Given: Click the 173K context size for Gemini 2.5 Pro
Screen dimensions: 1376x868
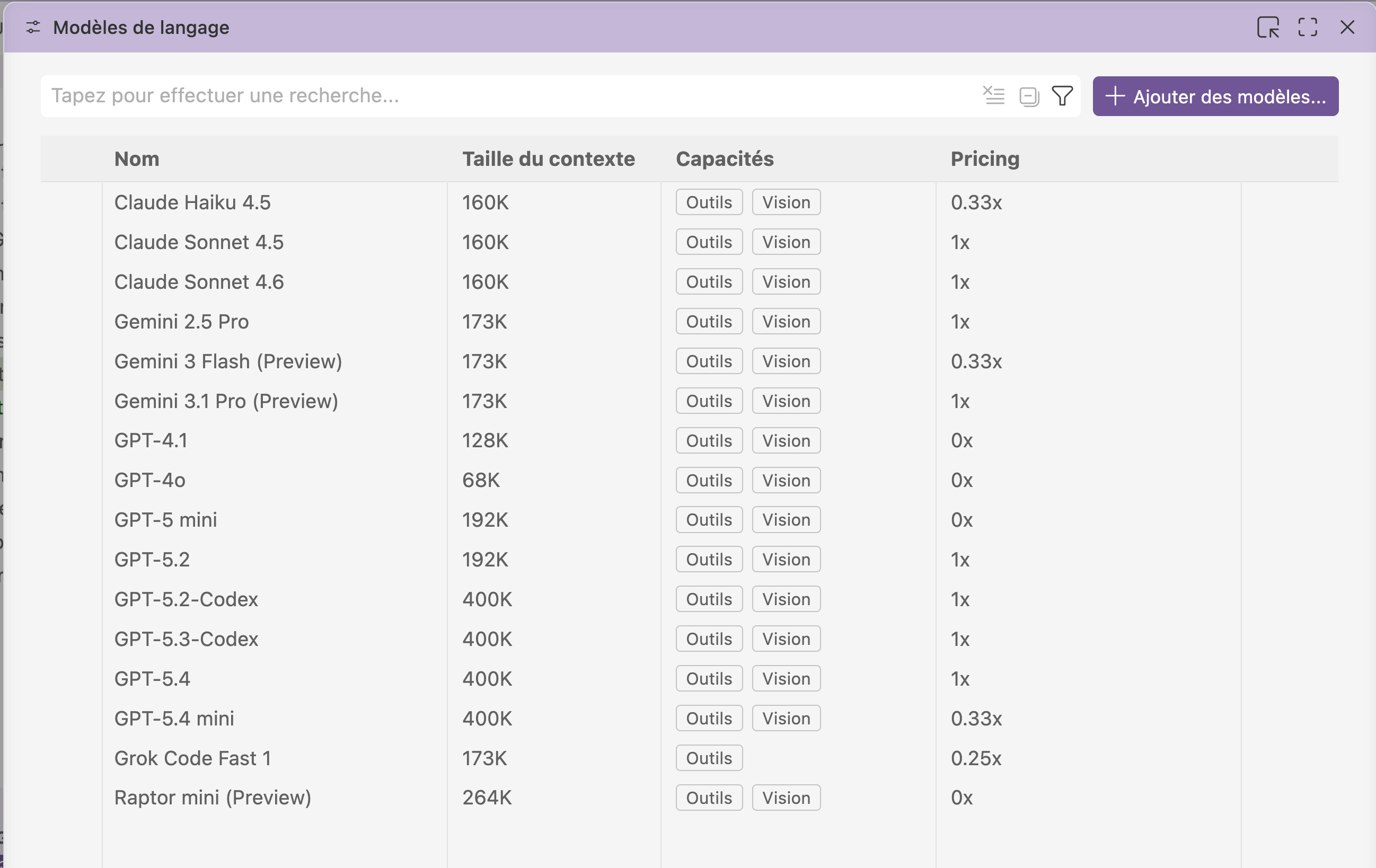Looking at the screenshot, I should click(484, 322).
